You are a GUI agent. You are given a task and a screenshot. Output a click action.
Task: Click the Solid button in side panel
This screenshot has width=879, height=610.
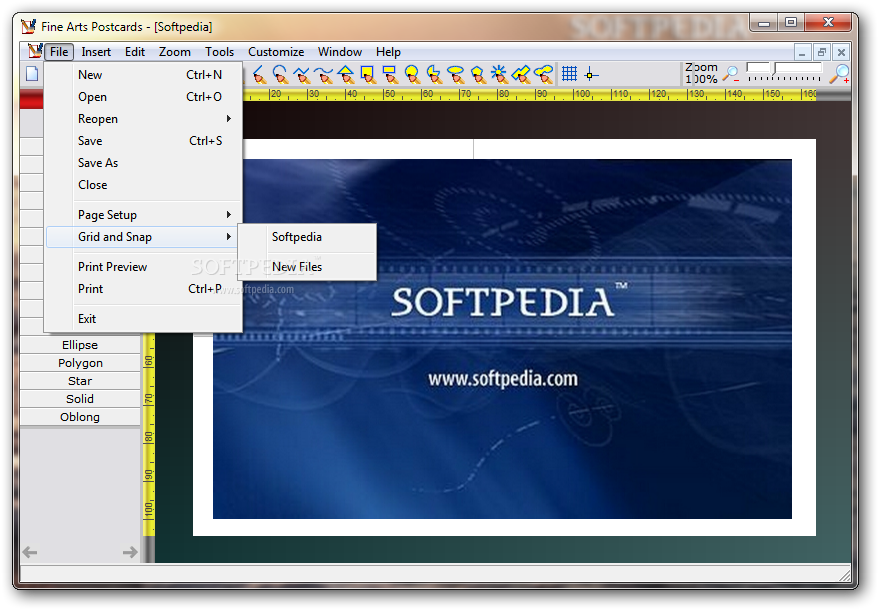tap(80, 399)
